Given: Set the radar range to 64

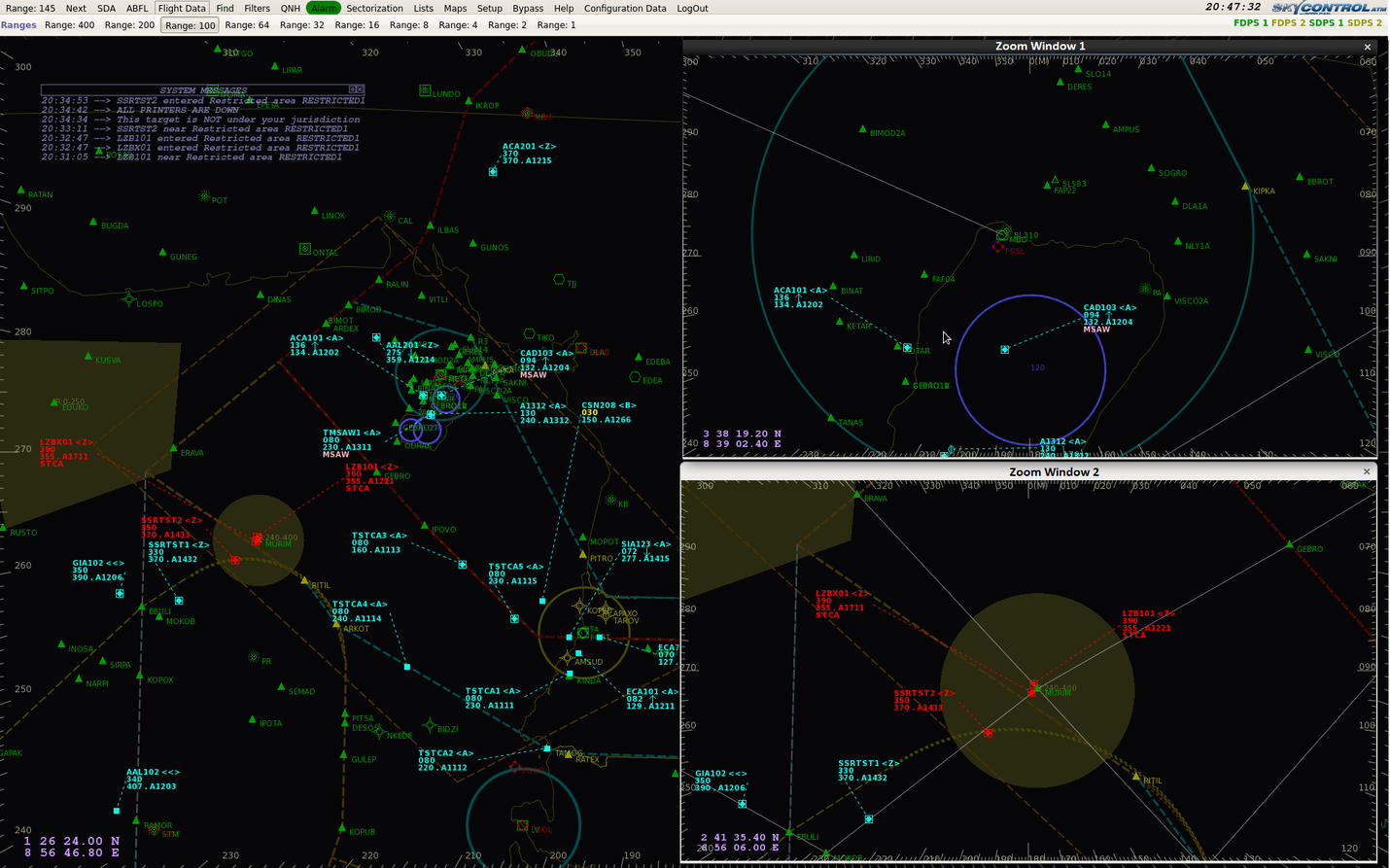Looking at the screenshot, I should tap(247, 25).
